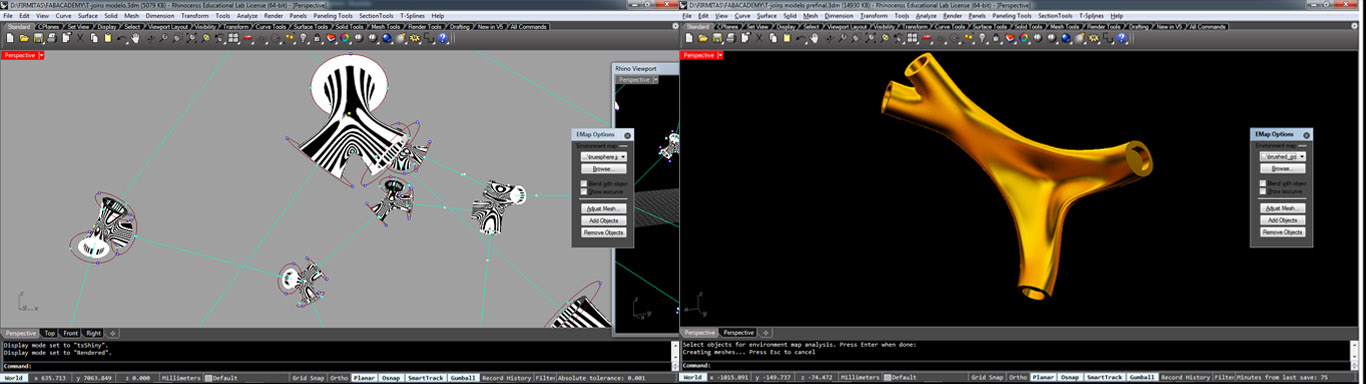Screen dimensions: 1366x384
Task: Open Layers icon in left Rhino toolbar
Action: pyautogui.click(x=332, y=37)
